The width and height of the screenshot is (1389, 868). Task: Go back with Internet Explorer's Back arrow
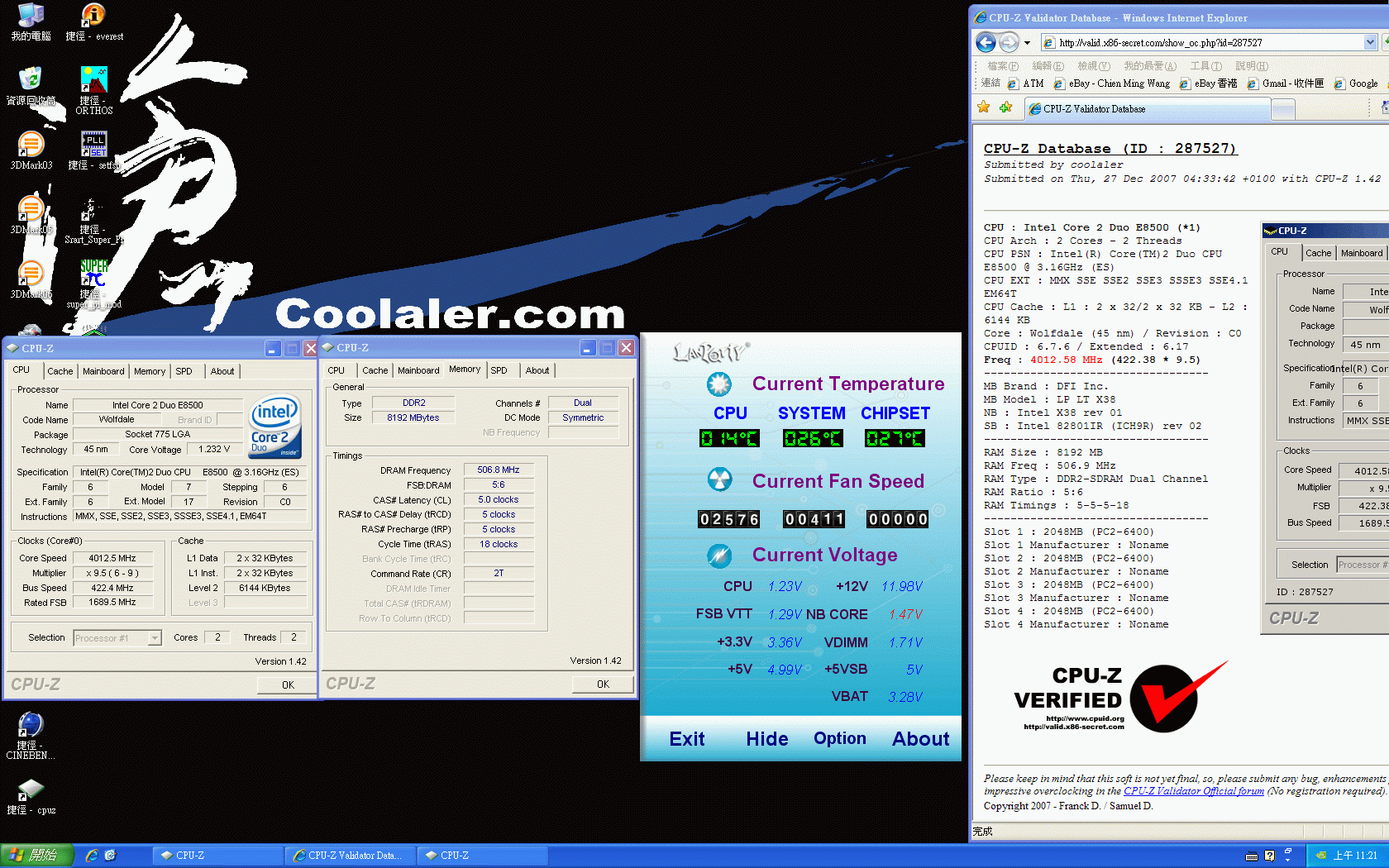(x=986, y=42)
